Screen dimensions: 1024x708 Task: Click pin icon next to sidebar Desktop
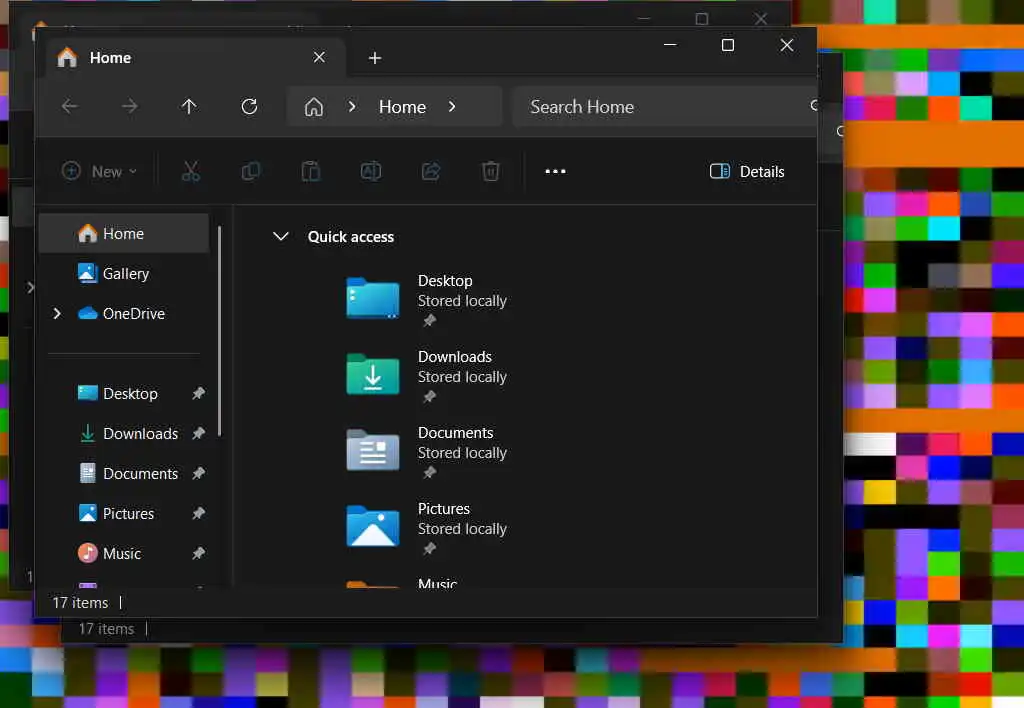pos(199,393)
